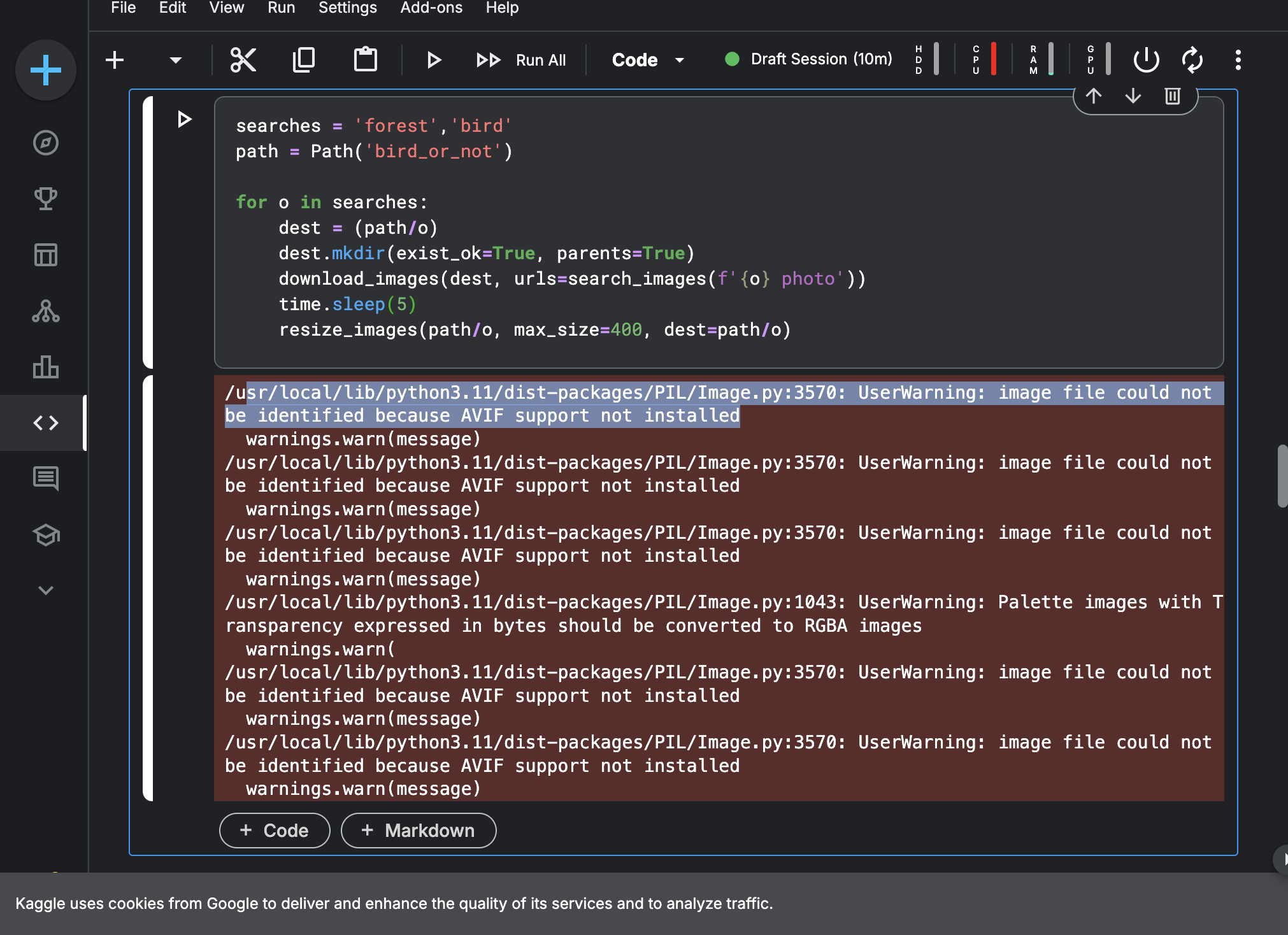Image resolution: width=1288 pixels, height=935 pixels.
Task: Click the cut cell scissors icon
Action: [243, 60]
